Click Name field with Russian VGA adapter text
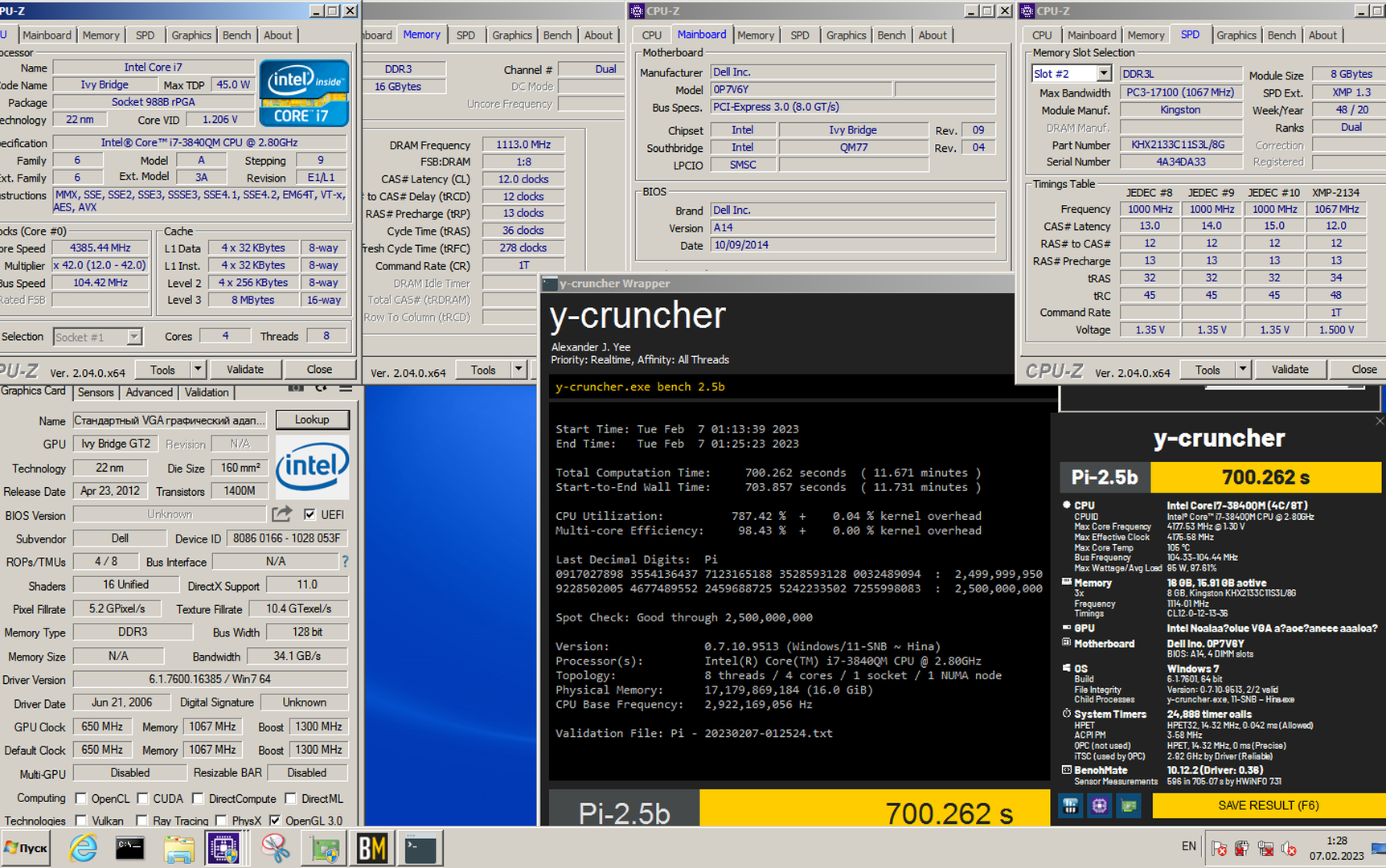This screenshot has height=868, width=1386. [170, 420]
